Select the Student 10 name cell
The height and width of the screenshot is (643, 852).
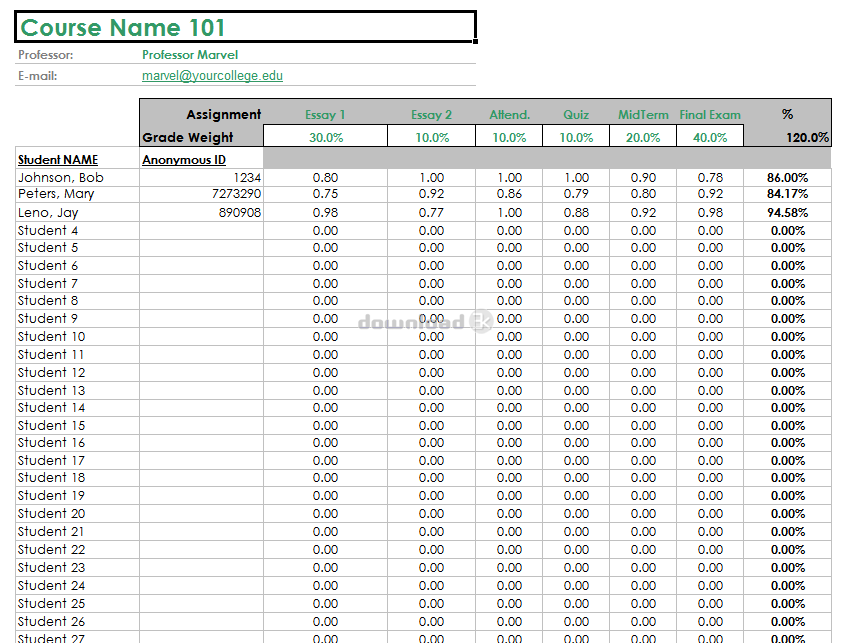(77, 336)
